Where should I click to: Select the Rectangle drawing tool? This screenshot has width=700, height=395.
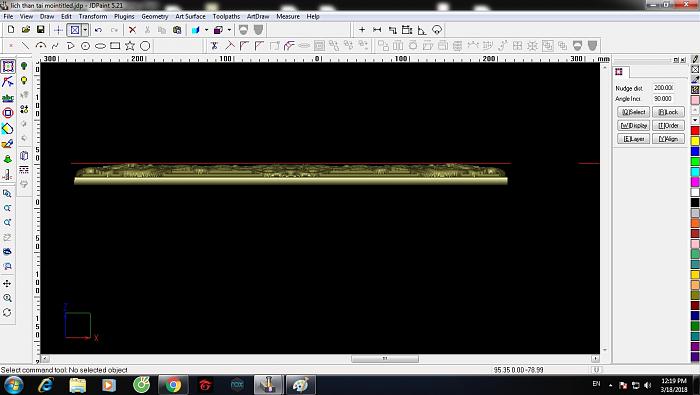[115, 46]
